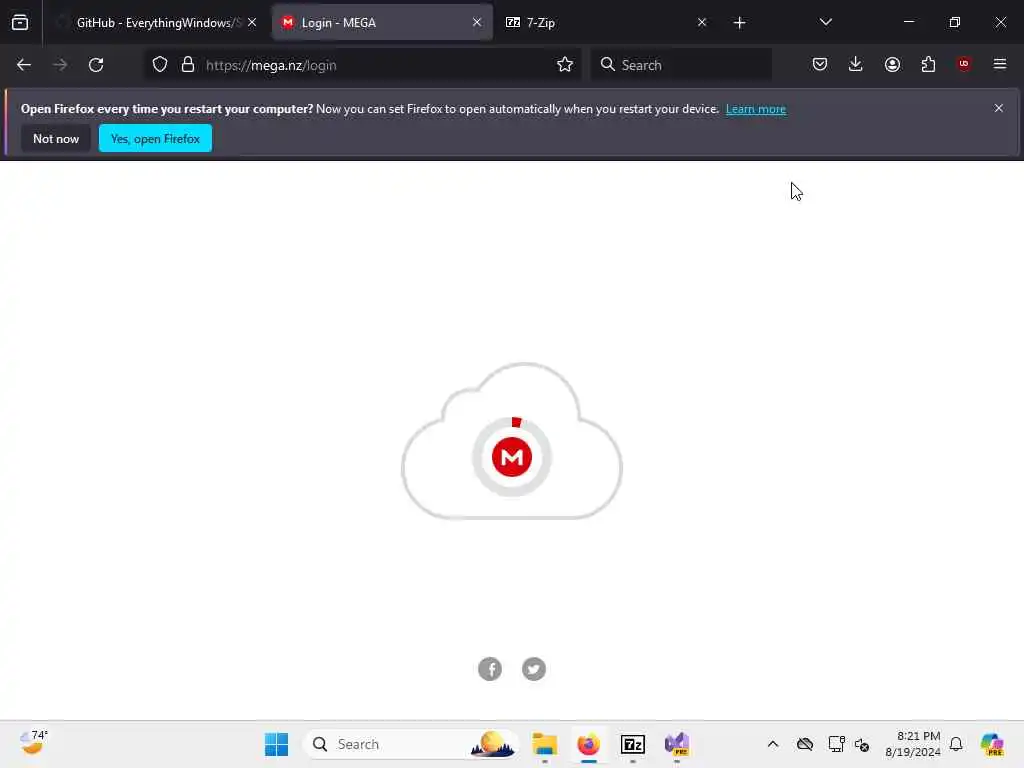This screenshot has width=1024, height=768.
Task: View site security lock information
Action: [188, 65]
